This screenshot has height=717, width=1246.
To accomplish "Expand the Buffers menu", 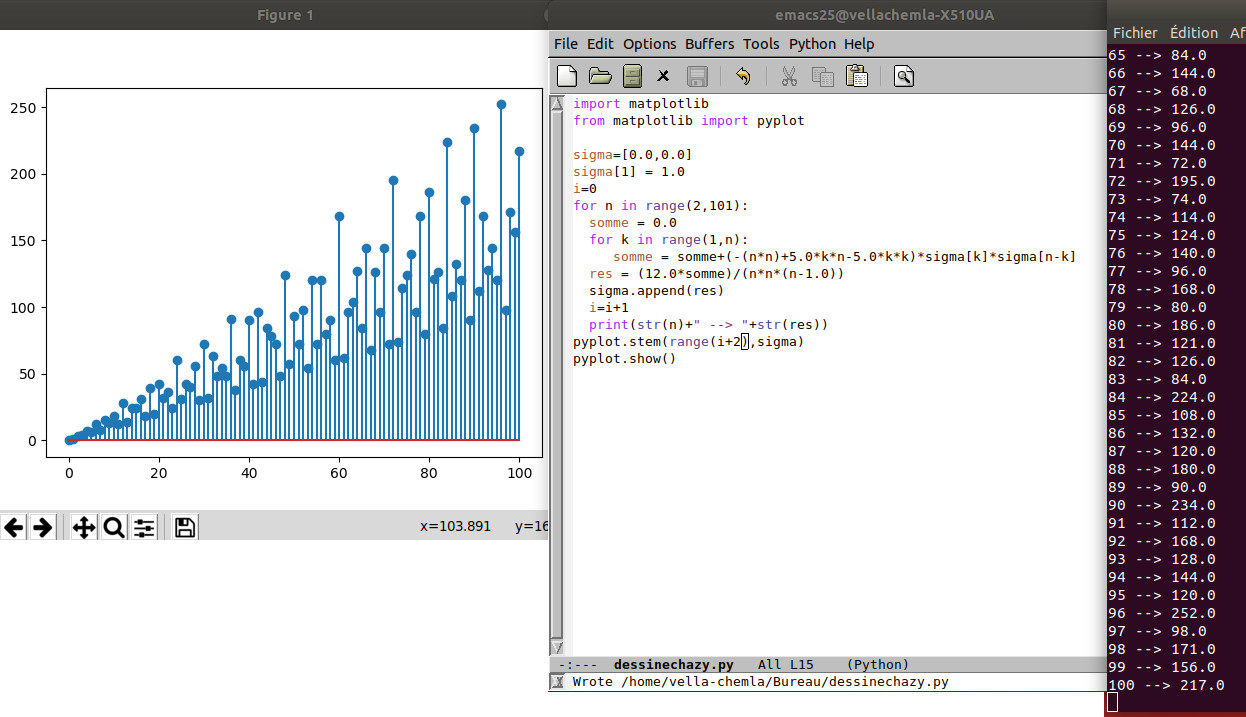I will [x=709, y=44].
